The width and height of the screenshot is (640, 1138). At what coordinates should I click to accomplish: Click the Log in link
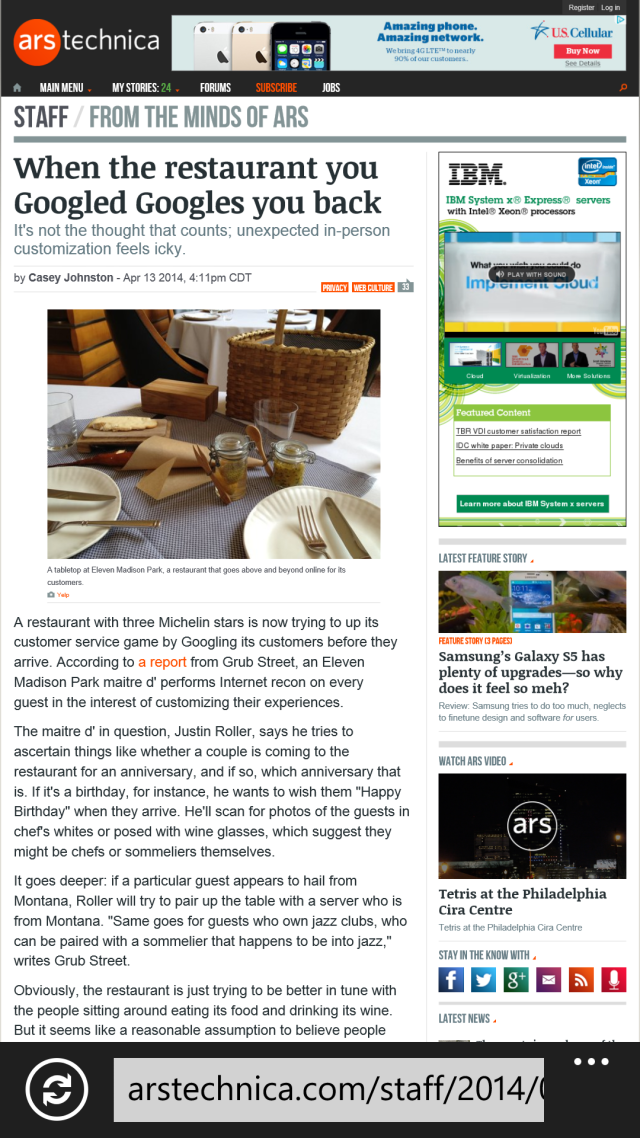click(610, 7)
